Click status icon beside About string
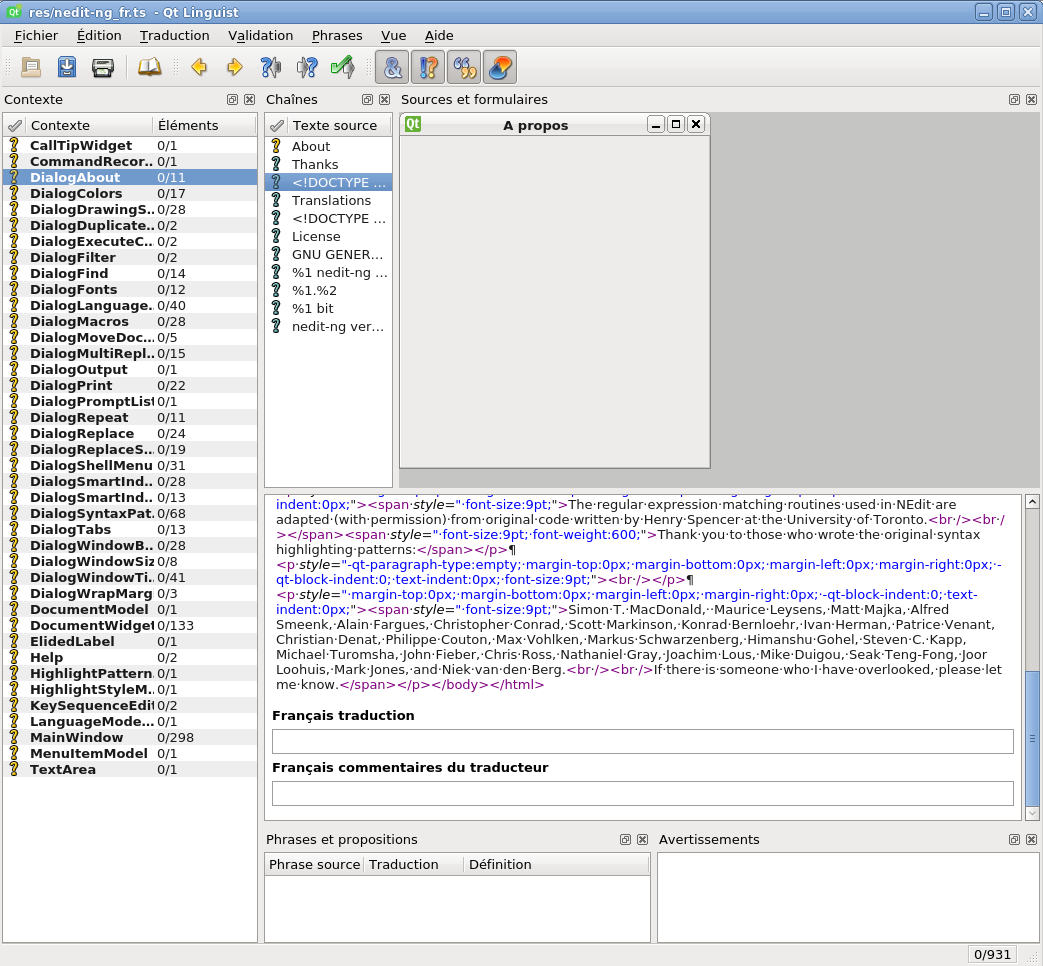The height and width of the screenshot is (966, 1043). [277, 146]
